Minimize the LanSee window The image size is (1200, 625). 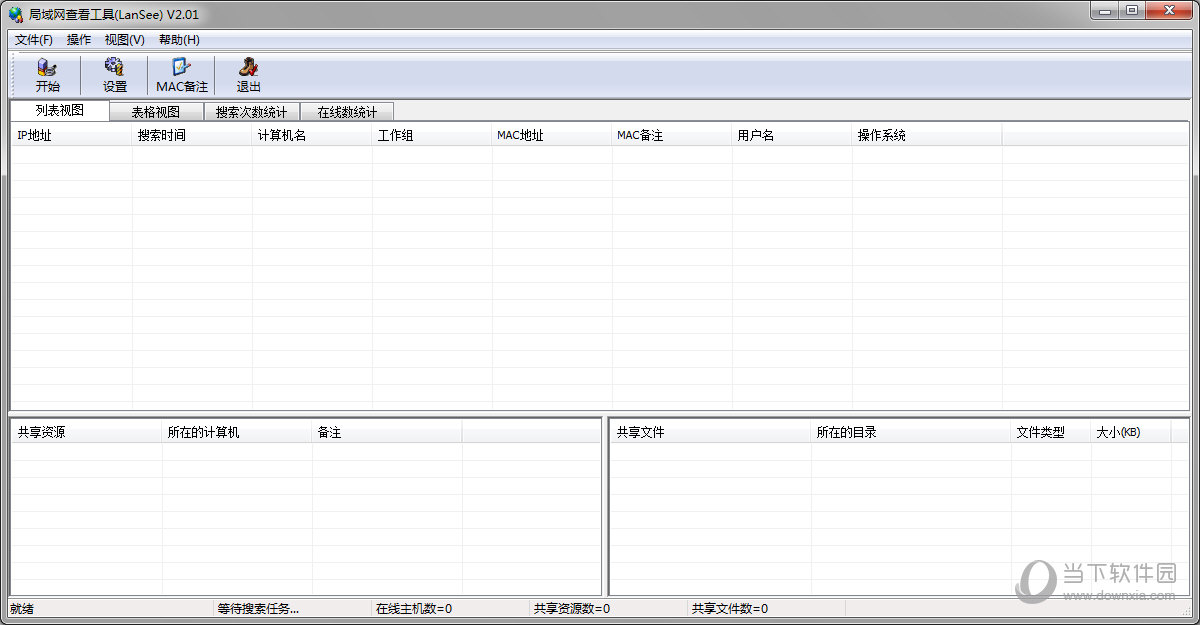tap(1104, 10)
